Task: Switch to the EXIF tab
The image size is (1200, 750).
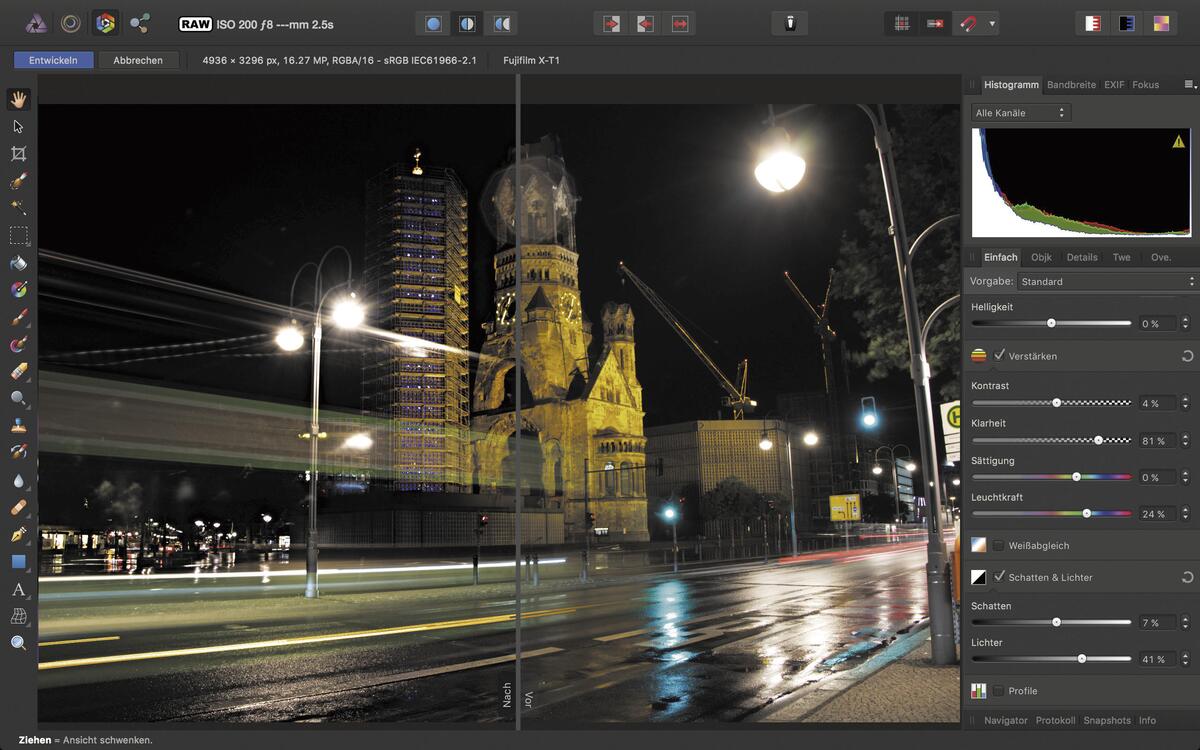Action: pyautogui.click(x=1113, y=84)
